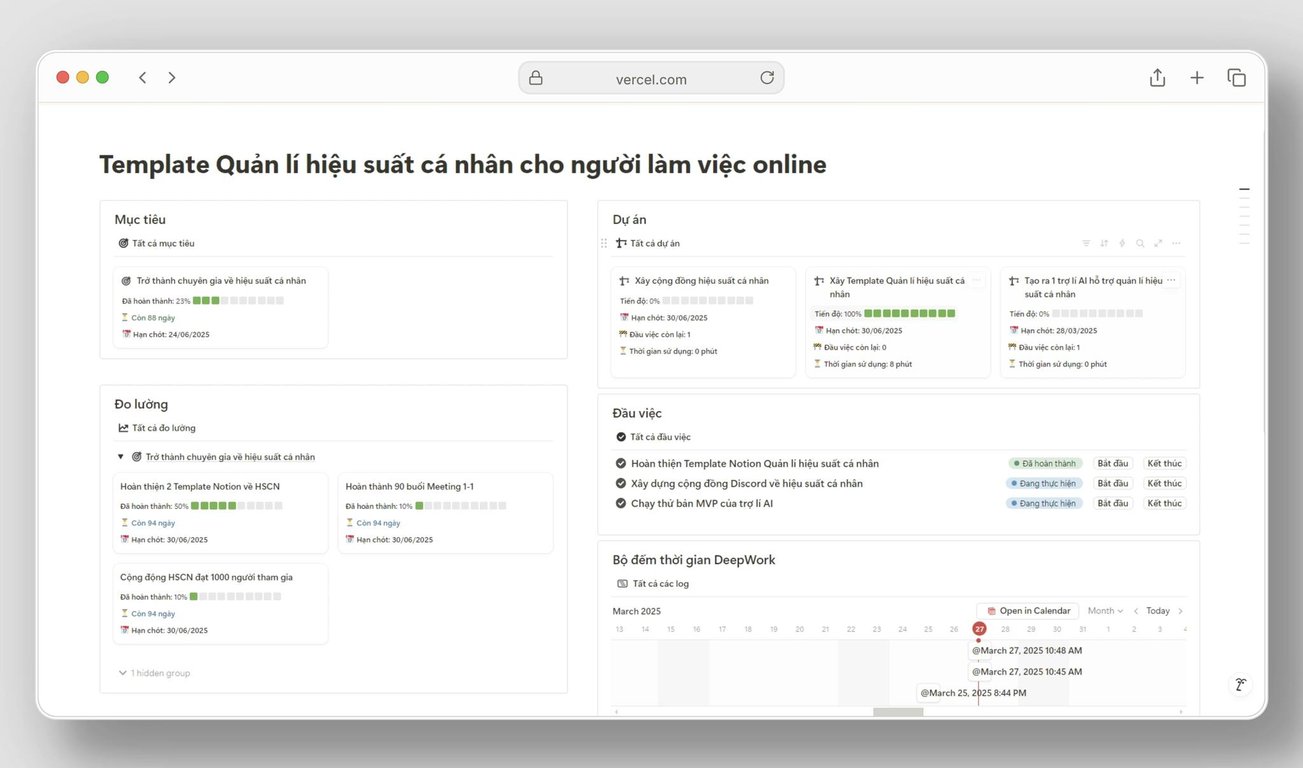Click Kết thúc for Hoàn thiện Template task
1303x768 pixels.
(x=1165, y=463)
